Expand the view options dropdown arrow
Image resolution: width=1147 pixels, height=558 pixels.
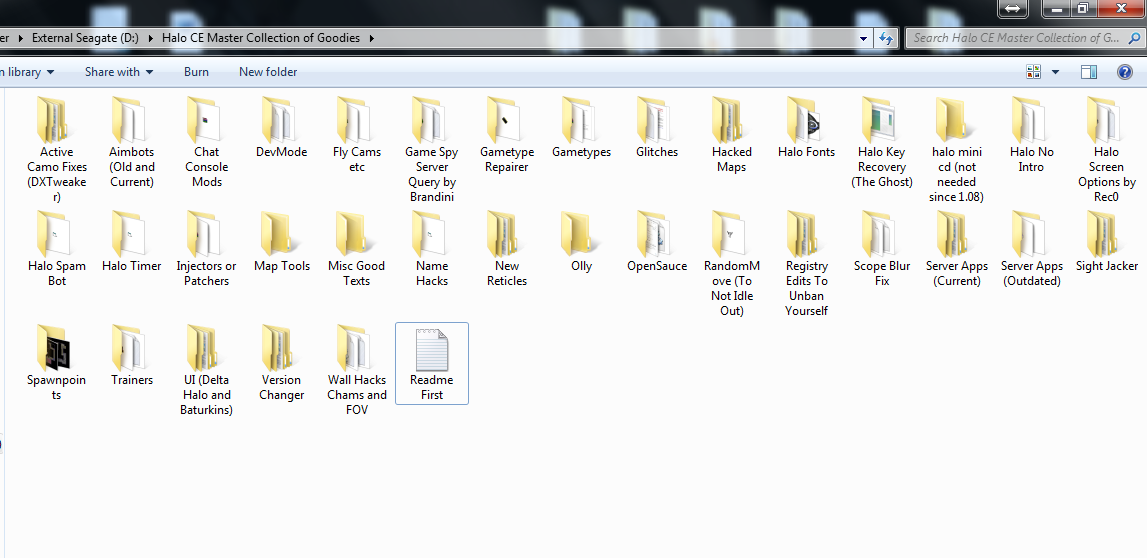(x=1055, y=72)
